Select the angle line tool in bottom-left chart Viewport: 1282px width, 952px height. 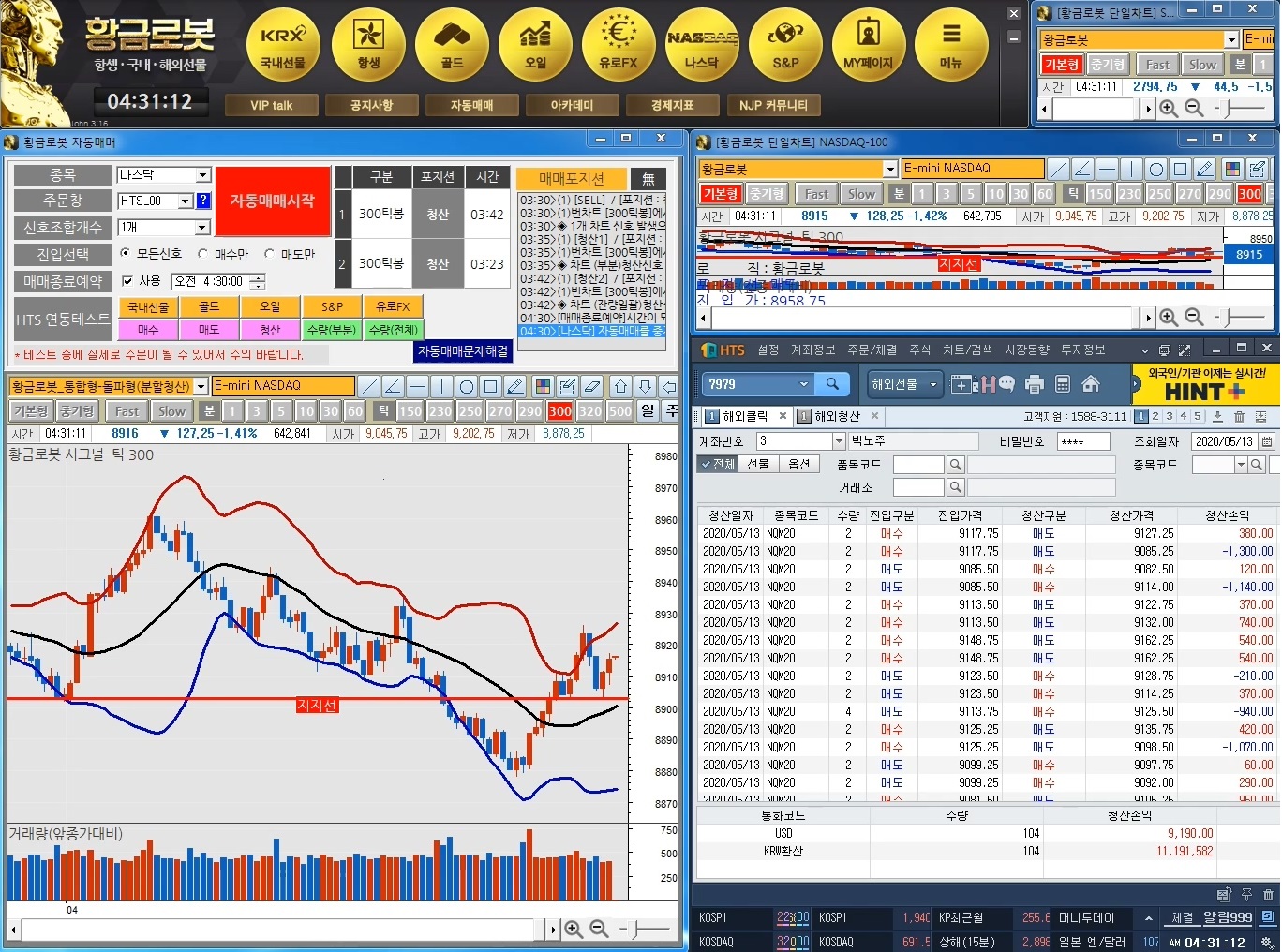[394, 386]
